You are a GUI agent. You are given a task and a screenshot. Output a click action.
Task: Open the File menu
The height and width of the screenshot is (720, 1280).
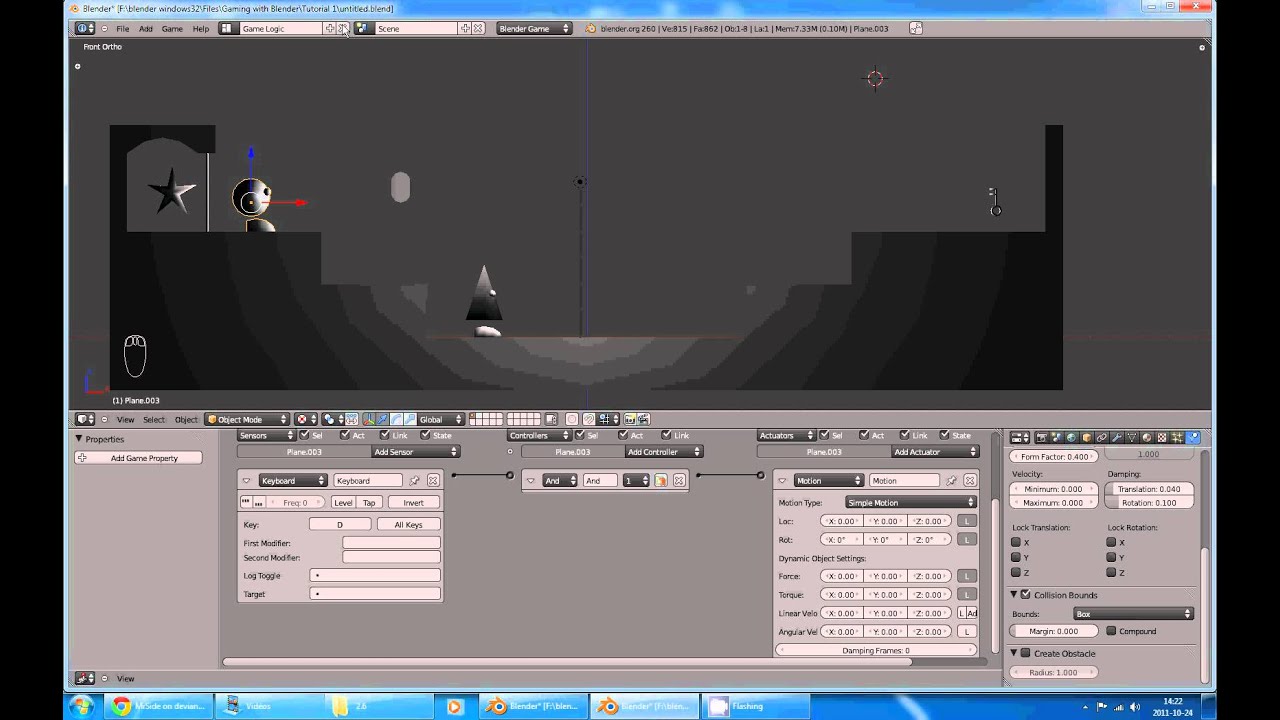click(x=122, y=28)
